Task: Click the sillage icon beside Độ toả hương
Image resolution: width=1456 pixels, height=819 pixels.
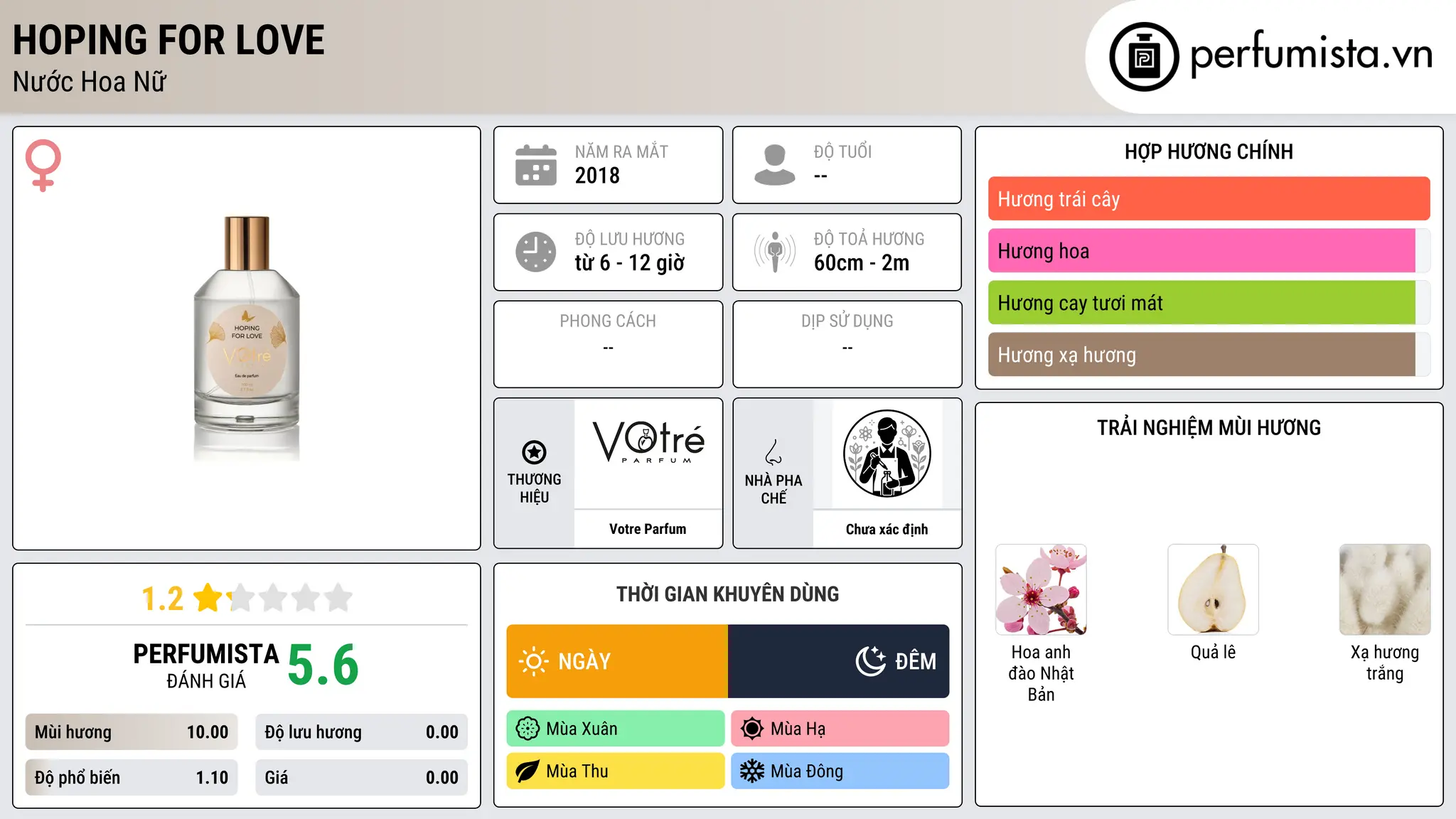Action: (775, 252)
